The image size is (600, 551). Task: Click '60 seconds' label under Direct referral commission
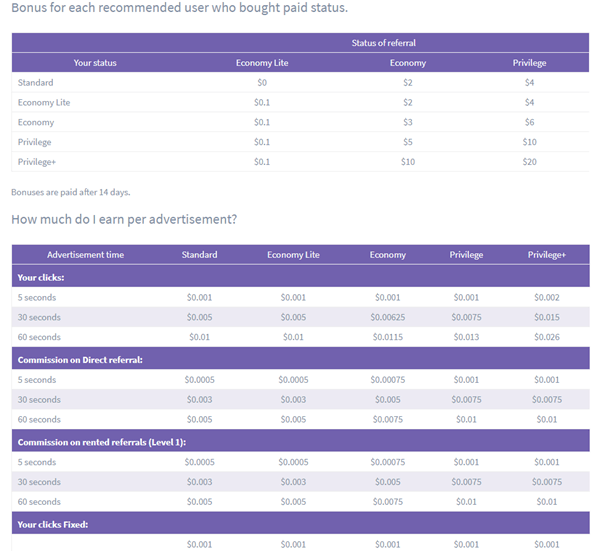pyautogui.click(x=39, y=419)
